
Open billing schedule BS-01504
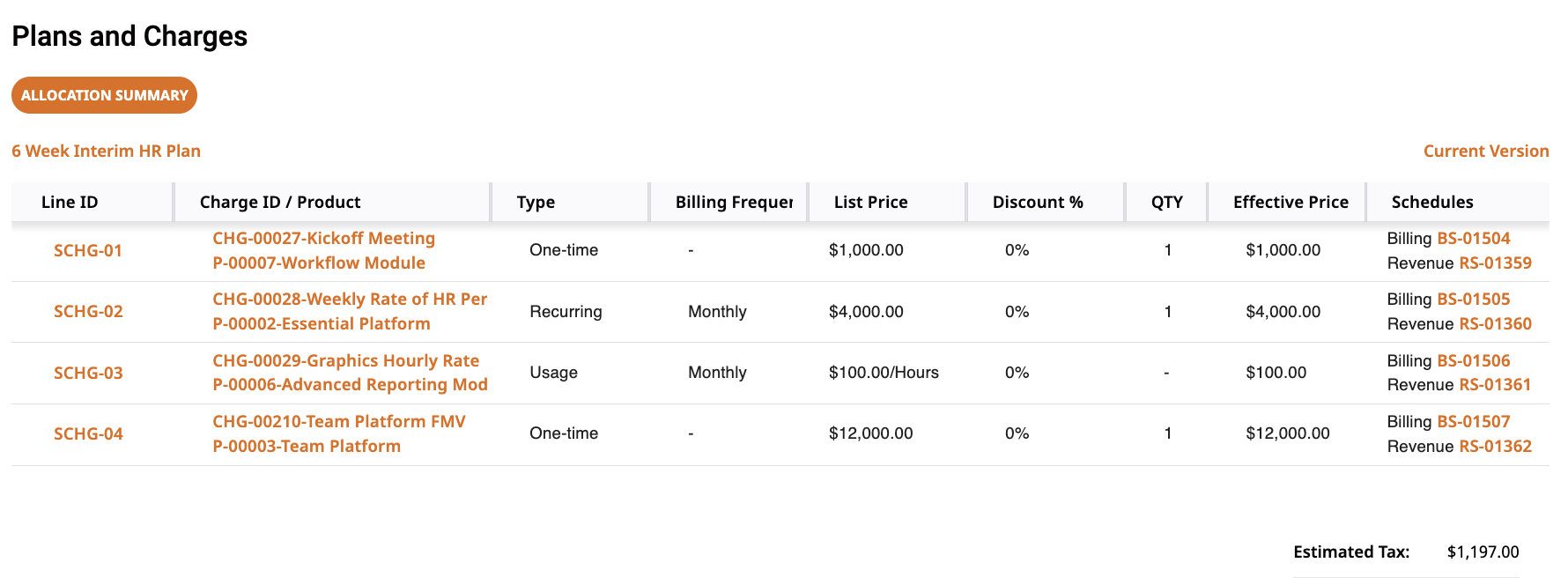pyautogui.click(x=1474, y=238)
